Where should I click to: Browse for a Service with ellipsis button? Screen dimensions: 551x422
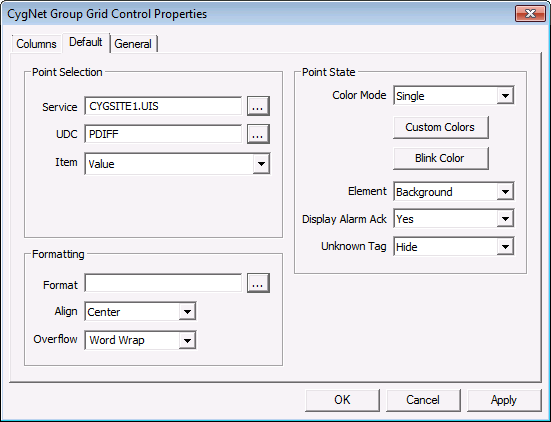click(x=258, y=106)
